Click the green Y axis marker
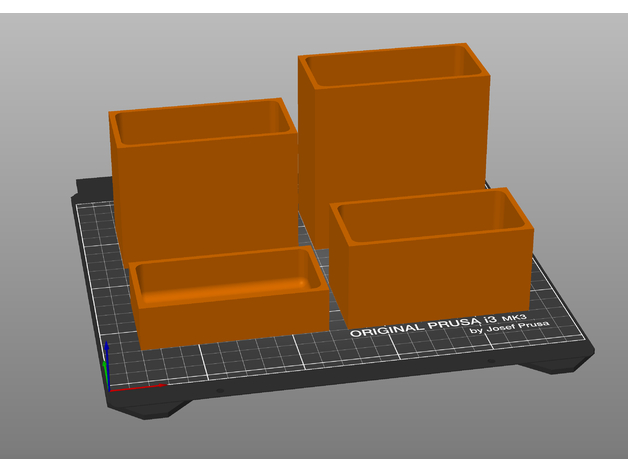628x472 pixels. 106,374
